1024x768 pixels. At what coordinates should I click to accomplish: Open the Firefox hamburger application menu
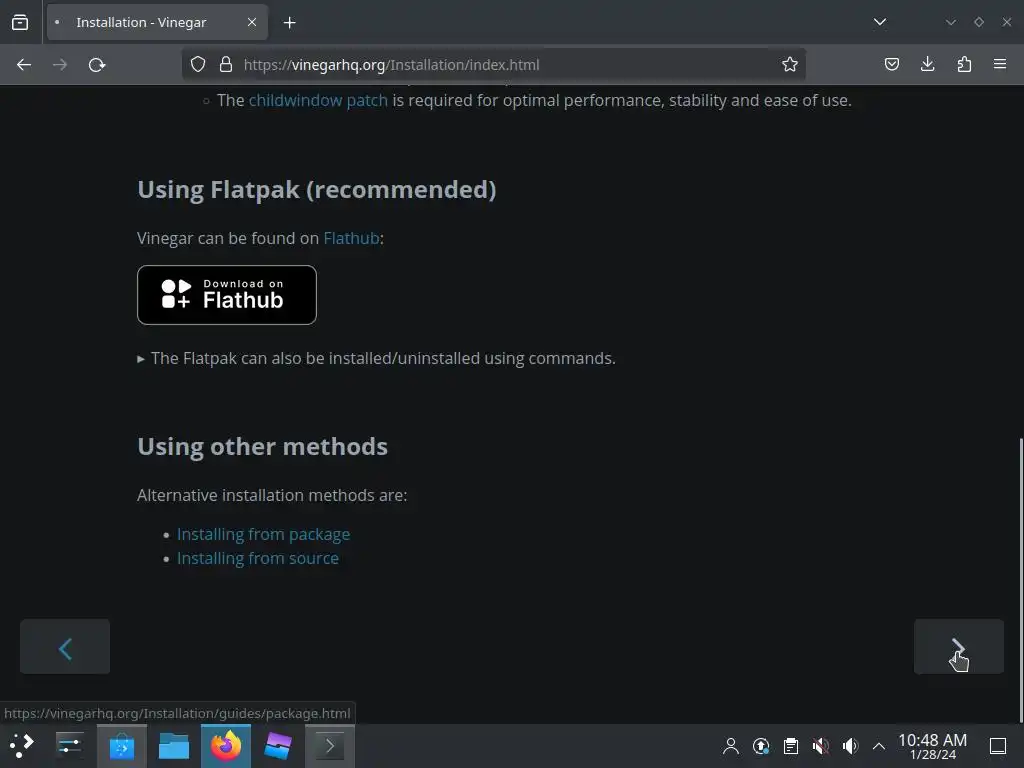pos(1000,65)
